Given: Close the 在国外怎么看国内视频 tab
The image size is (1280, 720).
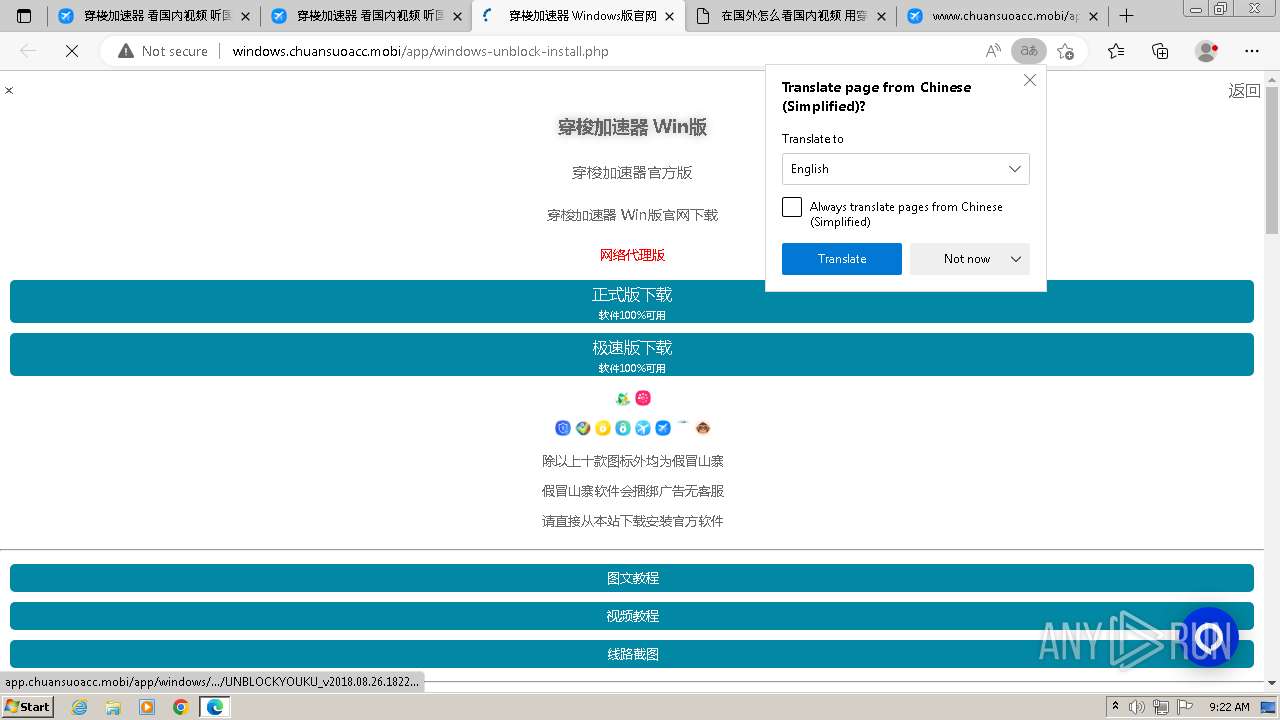Looking at the screenshot, I should point(881,16).
